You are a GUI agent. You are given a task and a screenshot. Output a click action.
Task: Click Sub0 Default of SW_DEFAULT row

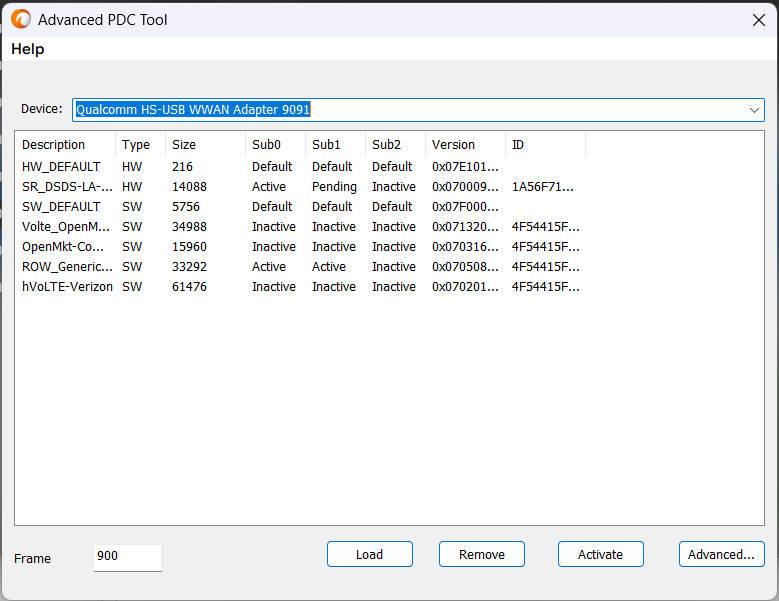coord(272,207)
